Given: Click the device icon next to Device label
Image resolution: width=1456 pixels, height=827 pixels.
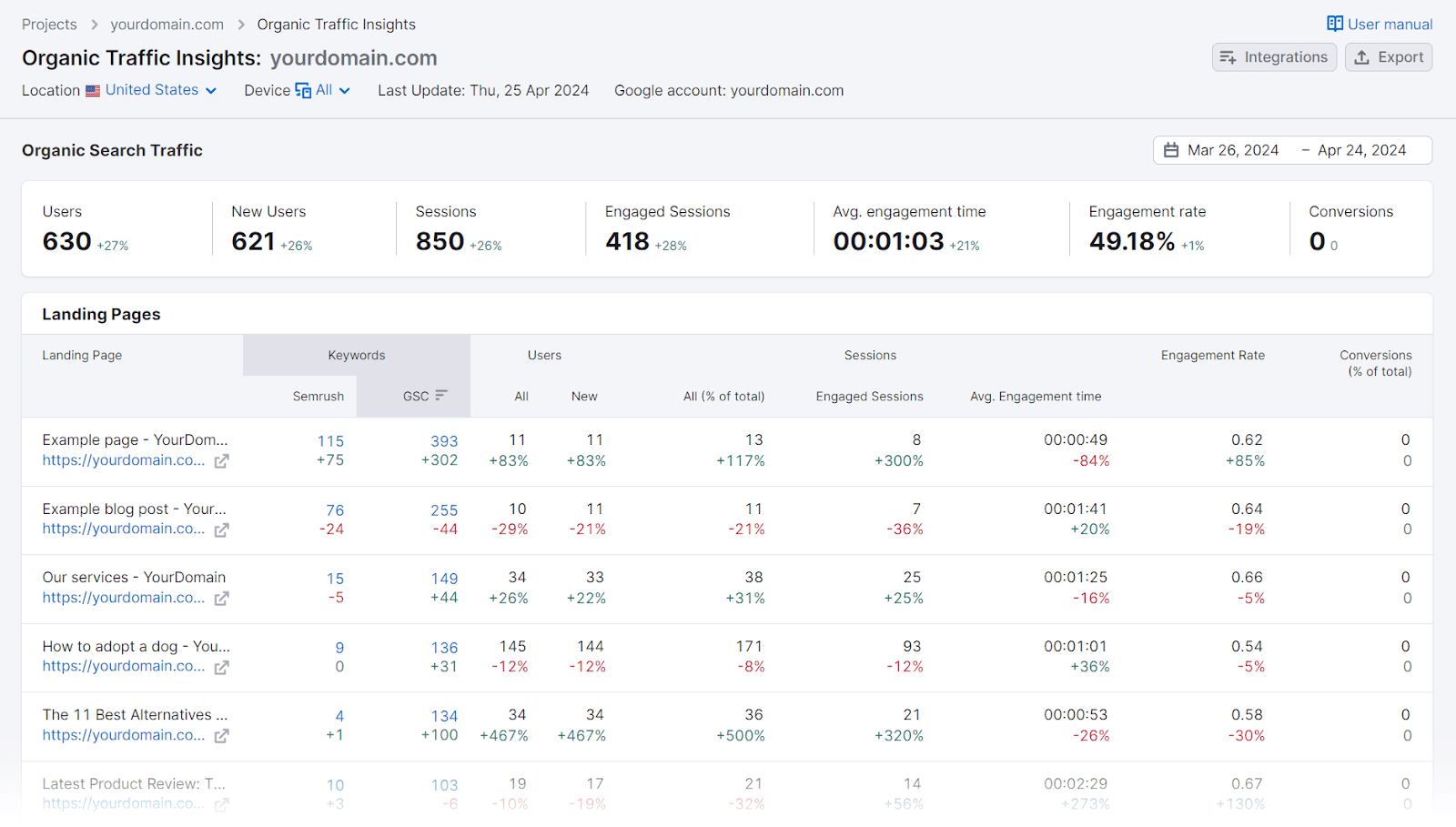Looking at the screenshot, I should pos(304,90).
